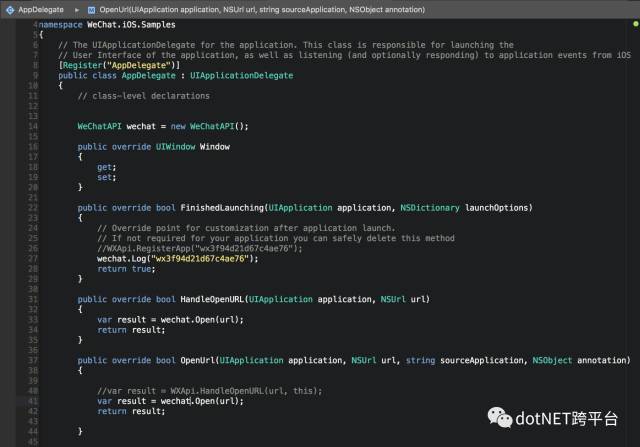Click the WeChatAPI wechat declaration line
The width and height of the screenshot is (640, 447).
tap(163, 127)
